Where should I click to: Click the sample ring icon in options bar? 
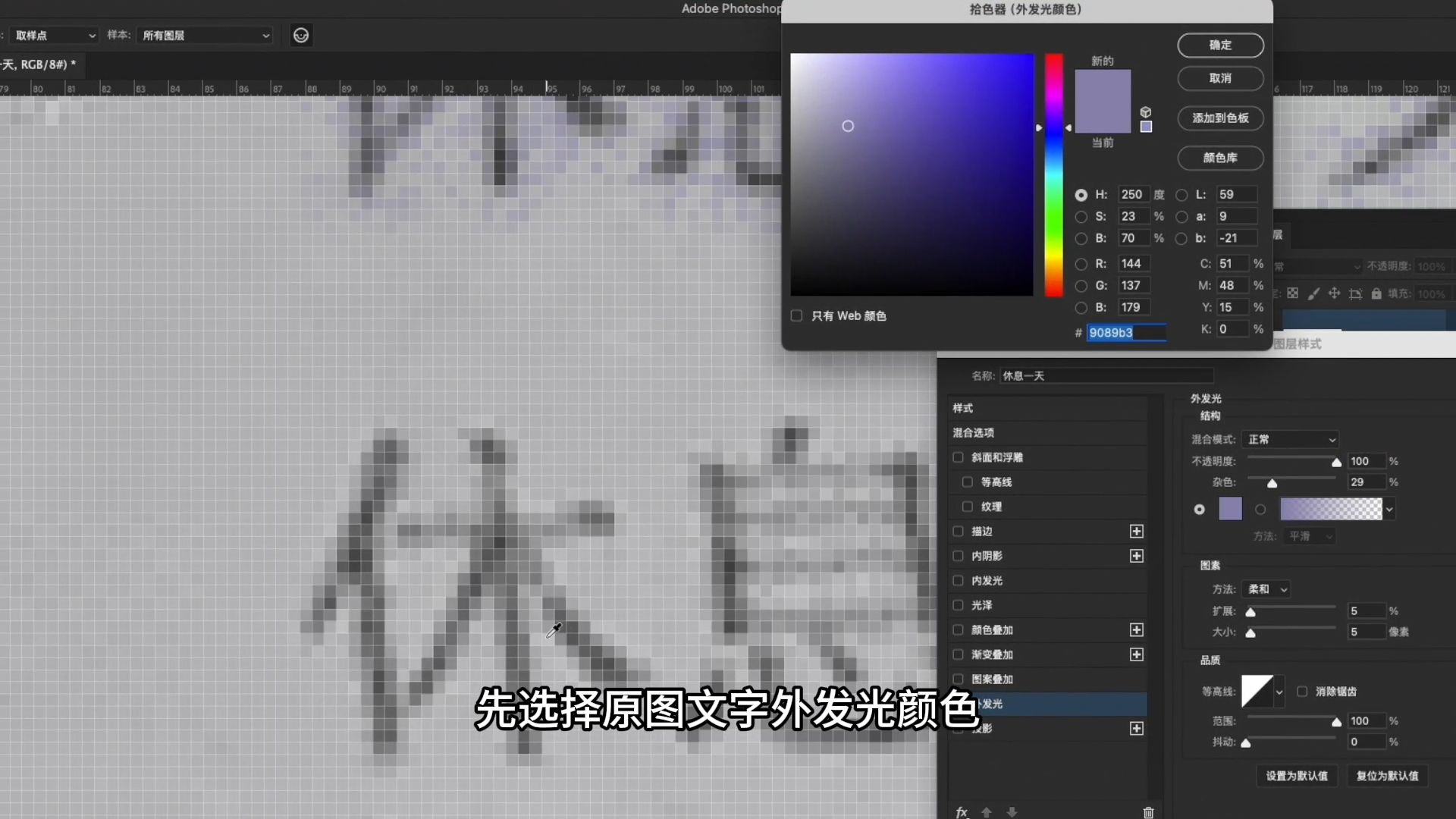[301, 36]
